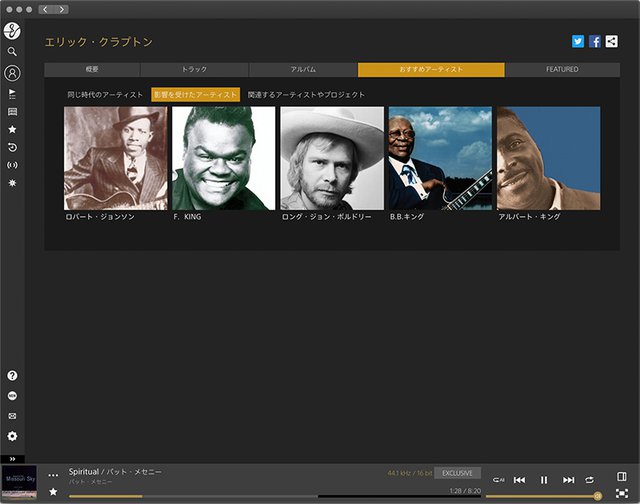The image size is (640, 504).
Task: Toggle the EXCLUSIVE mode badge
Action: click(x=457, y=472)
